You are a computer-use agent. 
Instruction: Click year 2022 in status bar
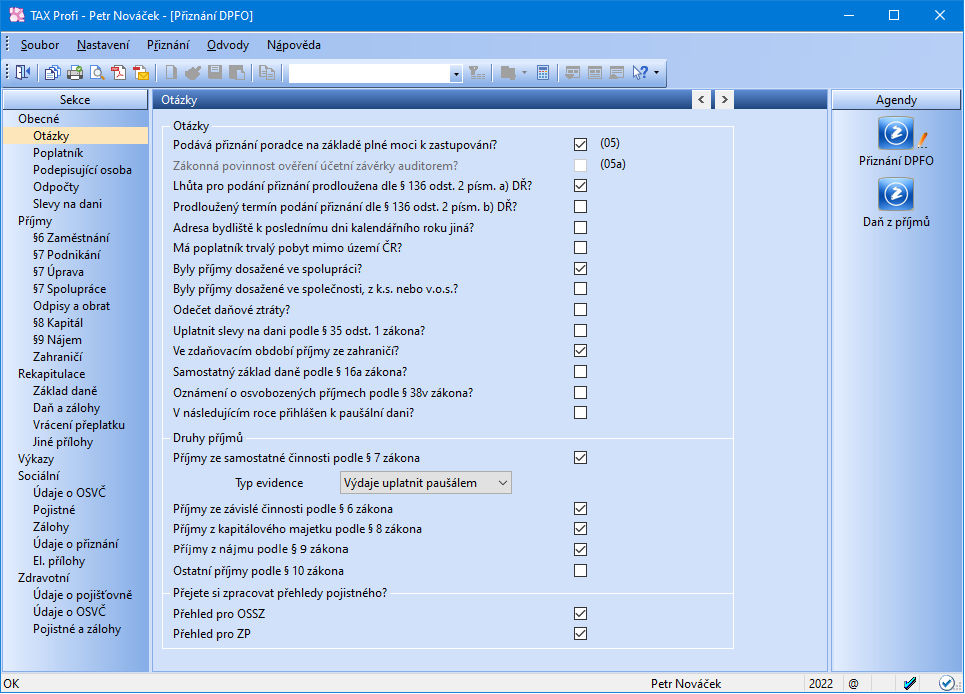tap(821, 684)
